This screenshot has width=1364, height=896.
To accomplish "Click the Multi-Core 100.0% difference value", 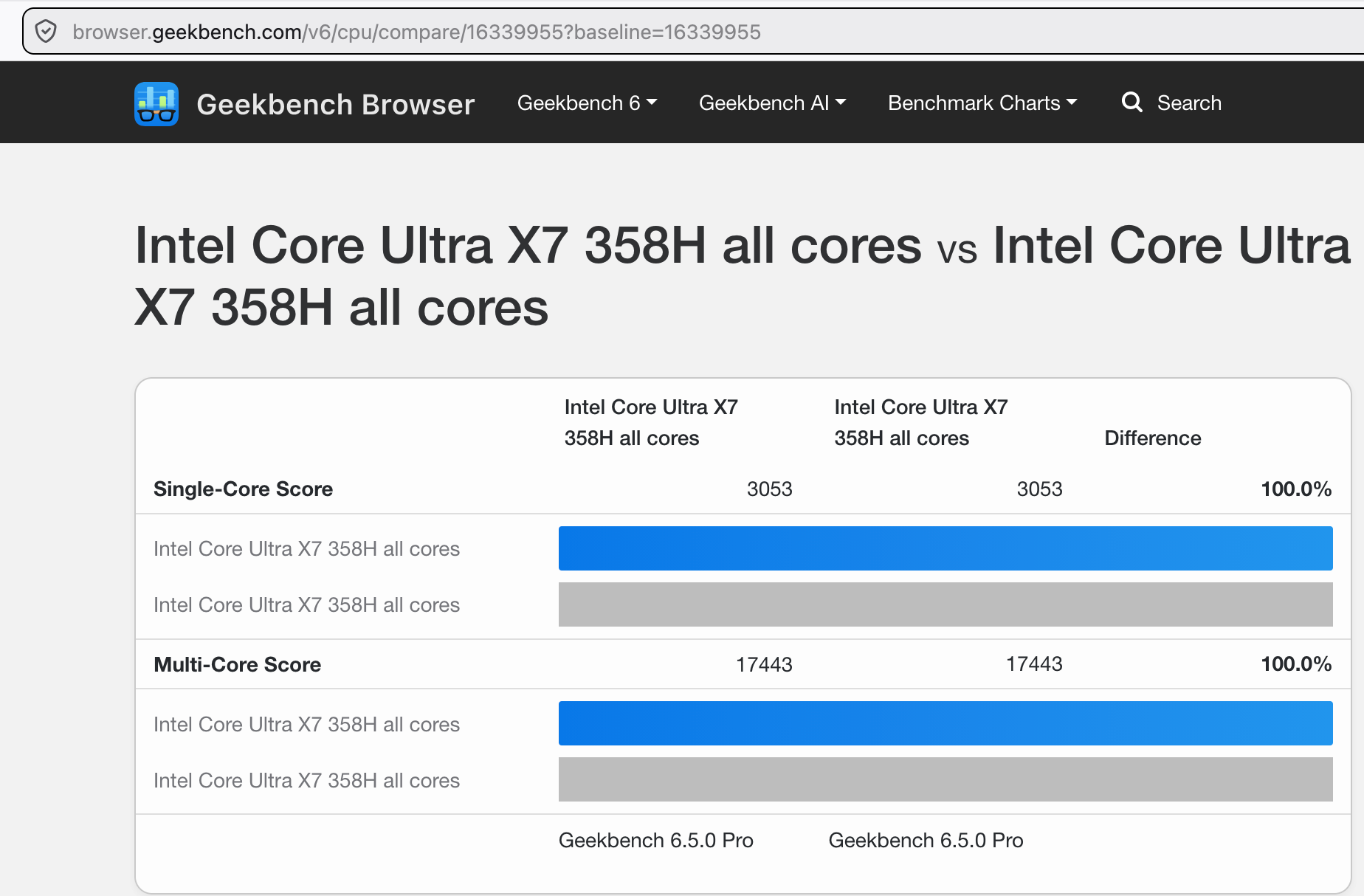I will click(x=1296, y=664).
